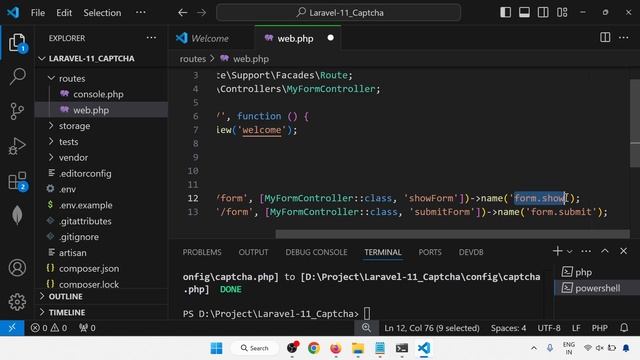Image resolution: width=640 pixels, height=360 pixels.
Task: Open the overflow menu ellipsis in title bar
Action: pos(140,12)
